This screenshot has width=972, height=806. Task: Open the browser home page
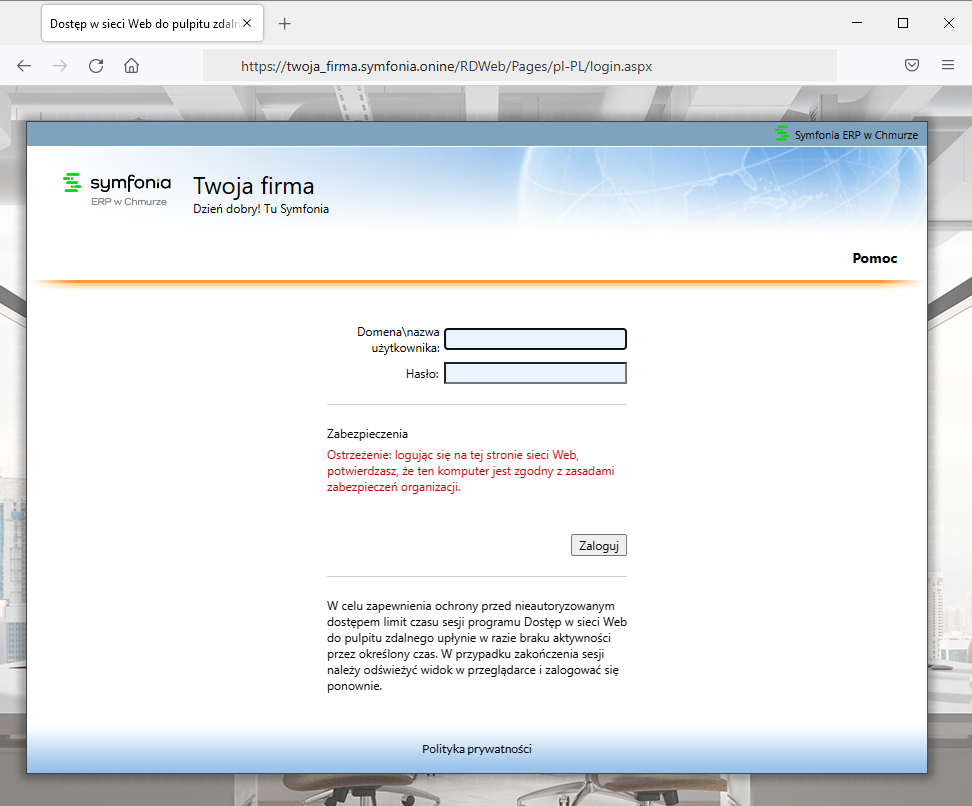coord(131,66)
